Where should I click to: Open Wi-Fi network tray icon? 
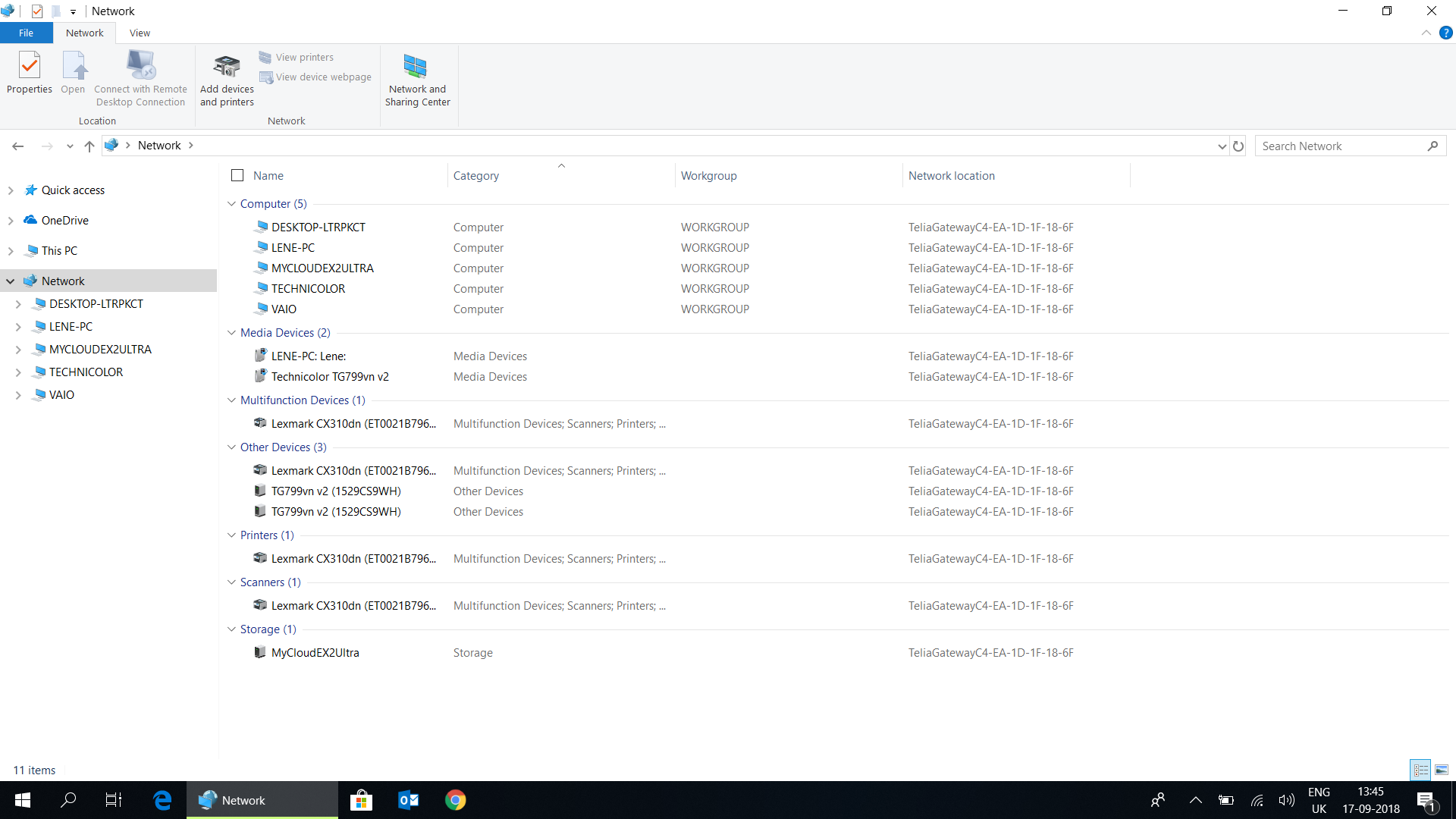pos(1257,800)
